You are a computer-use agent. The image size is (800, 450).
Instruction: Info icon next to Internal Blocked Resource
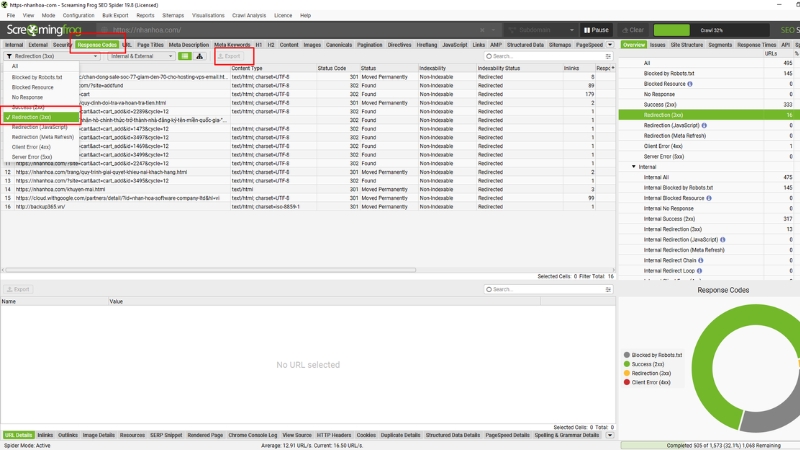point(709,198)
